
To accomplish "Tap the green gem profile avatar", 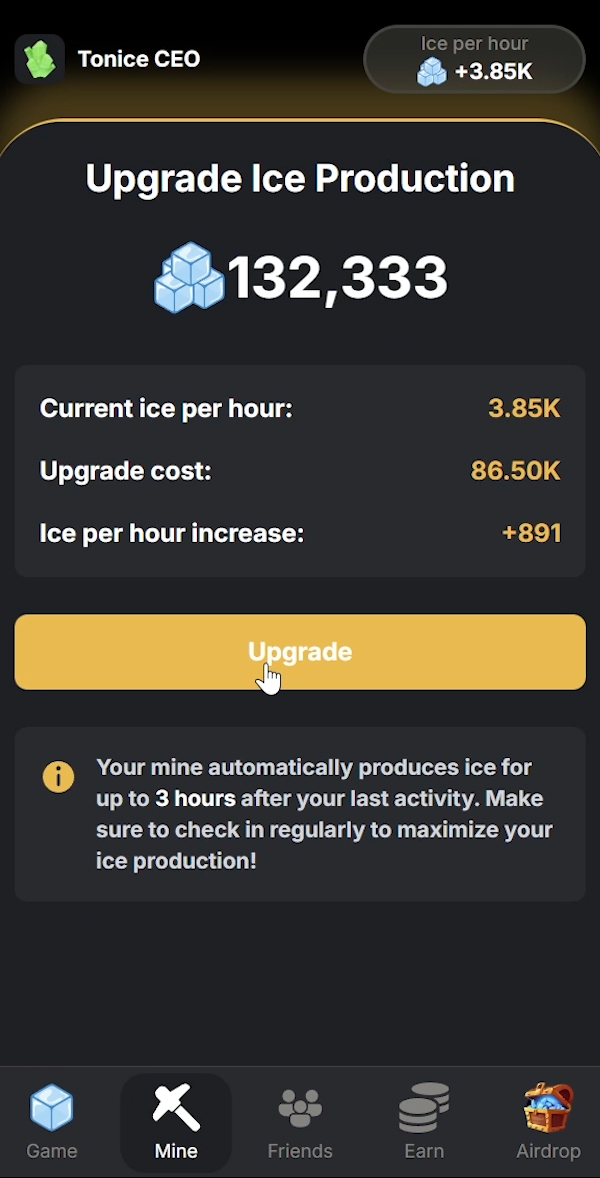I will tap(38, 59).
